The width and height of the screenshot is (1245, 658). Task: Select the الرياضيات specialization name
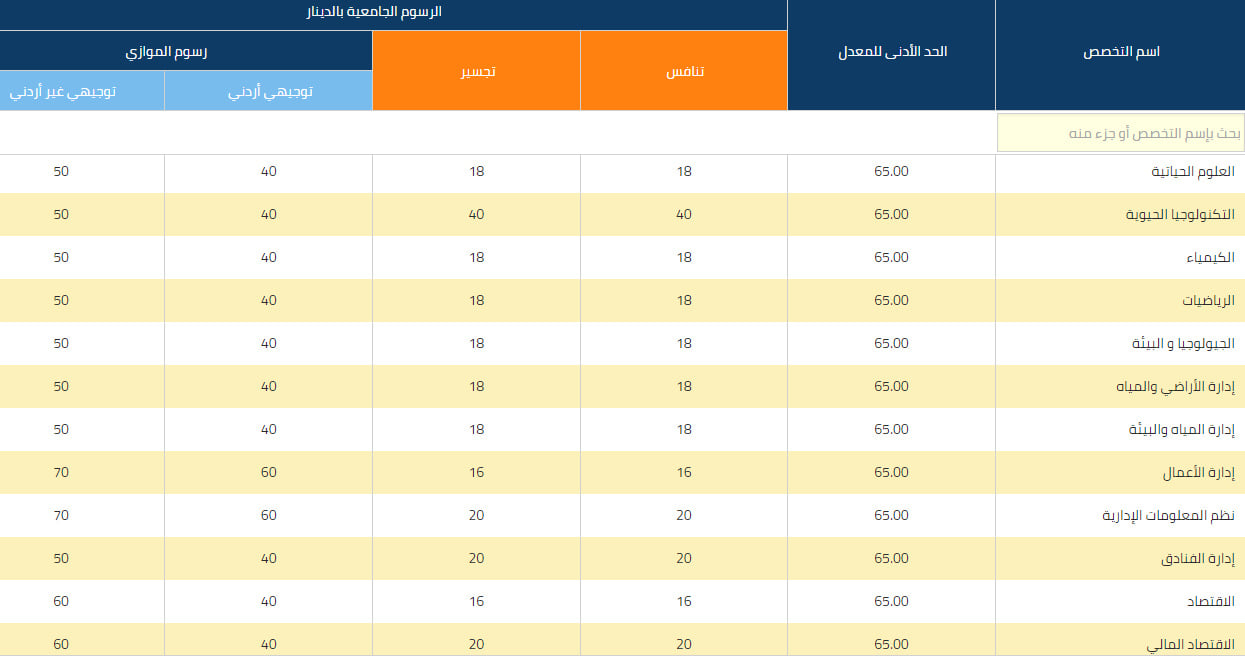[x=1209, y=301]
